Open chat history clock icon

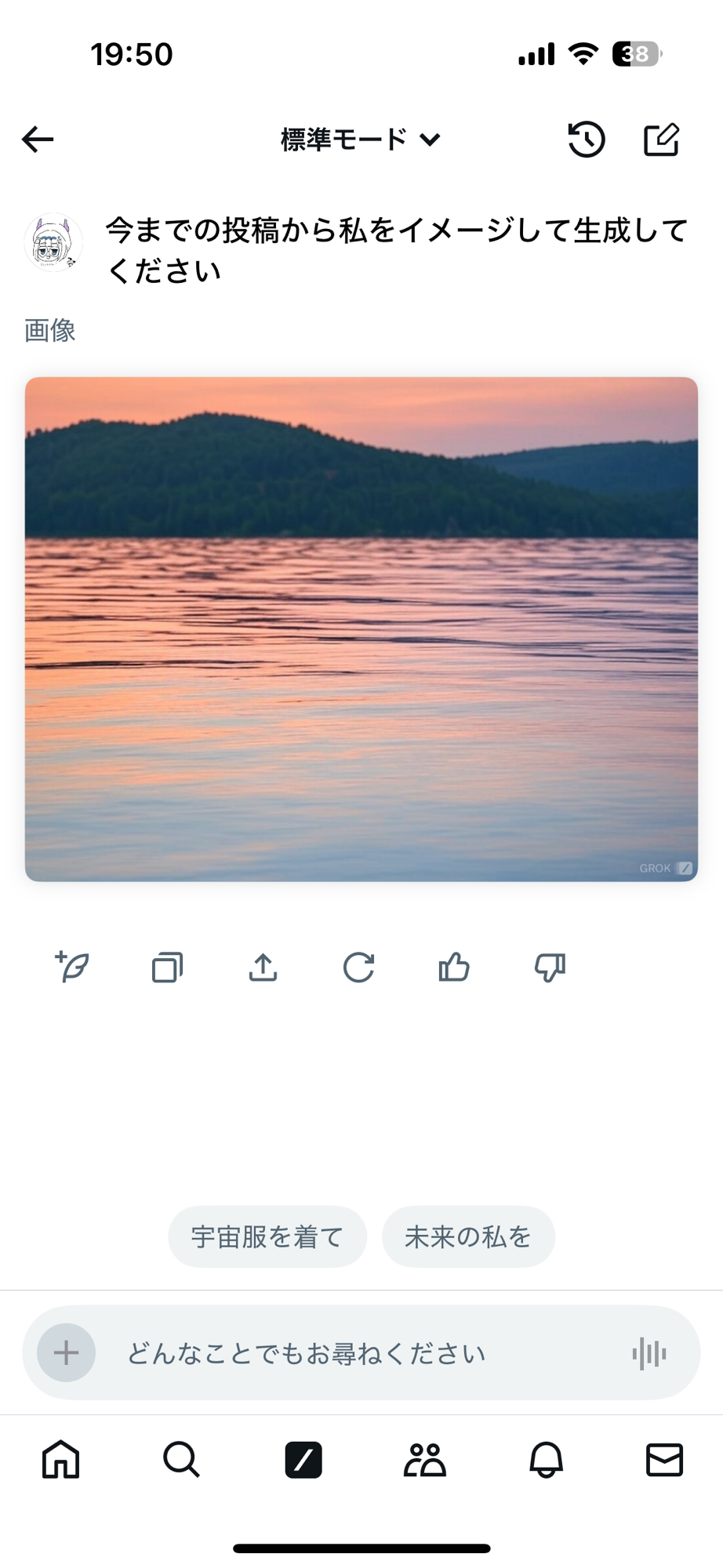tap(586, 140)
